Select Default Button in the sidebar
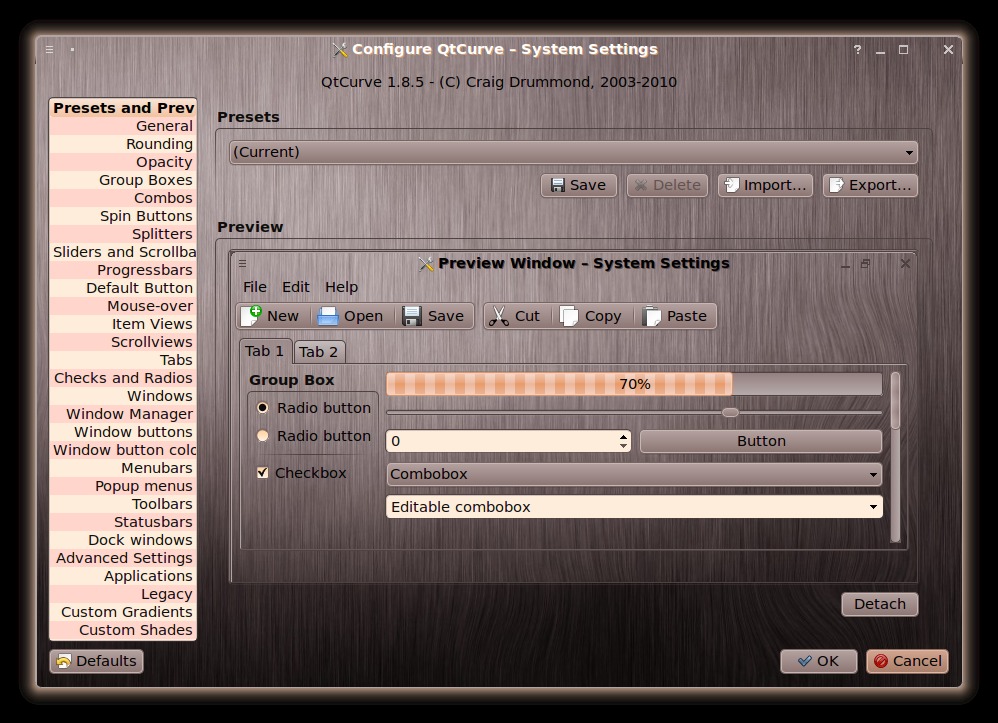 [123, 288]
